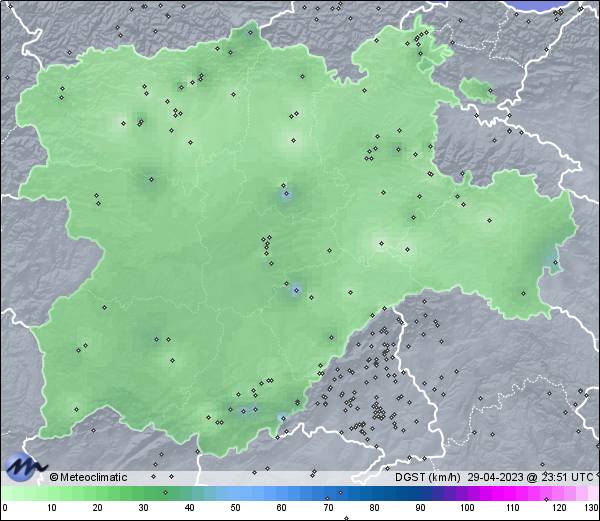The height and width of the screenshot is (521, 600).
Task: Select the station marker inside the small isolated green enclave
Action: pos(490,91)
